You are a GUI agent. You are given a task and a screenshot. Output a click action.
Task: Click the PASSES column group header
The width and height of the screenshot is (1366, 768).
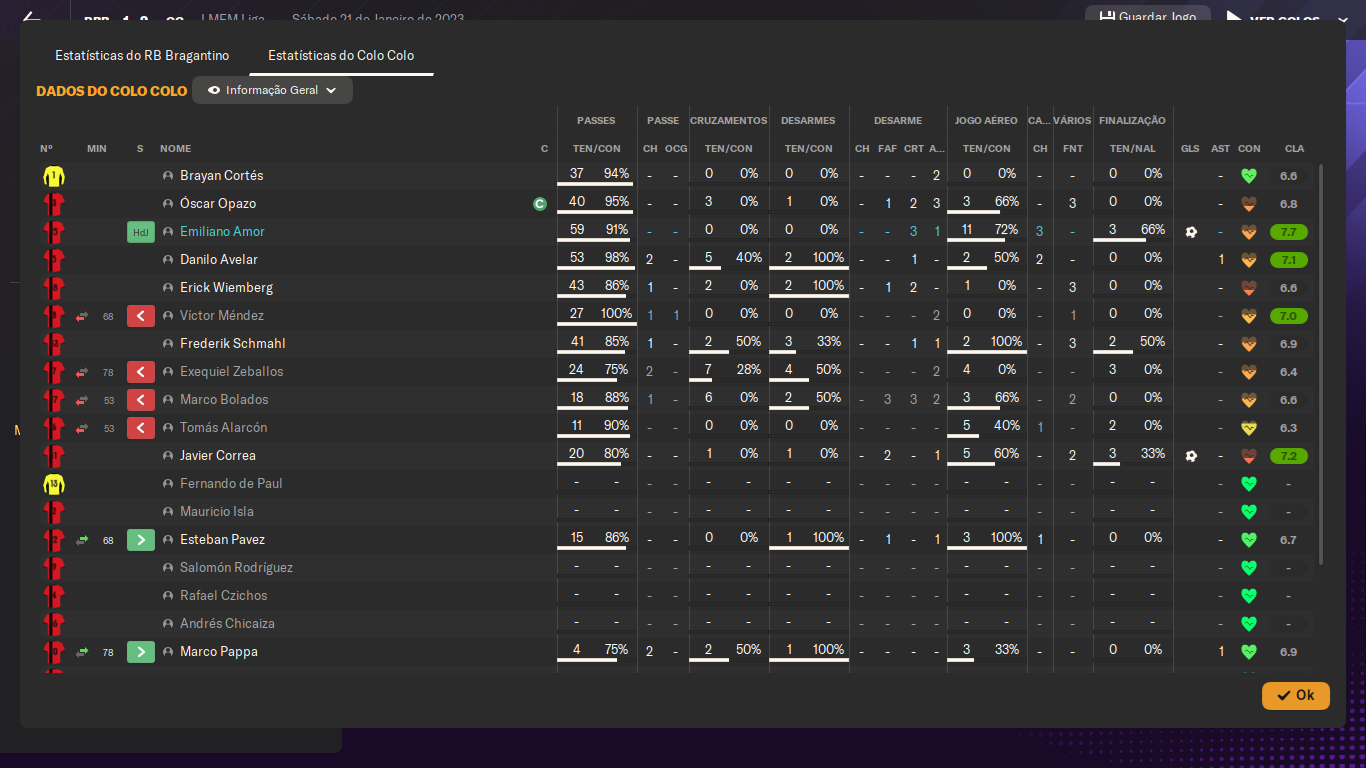tap(596, 121)
